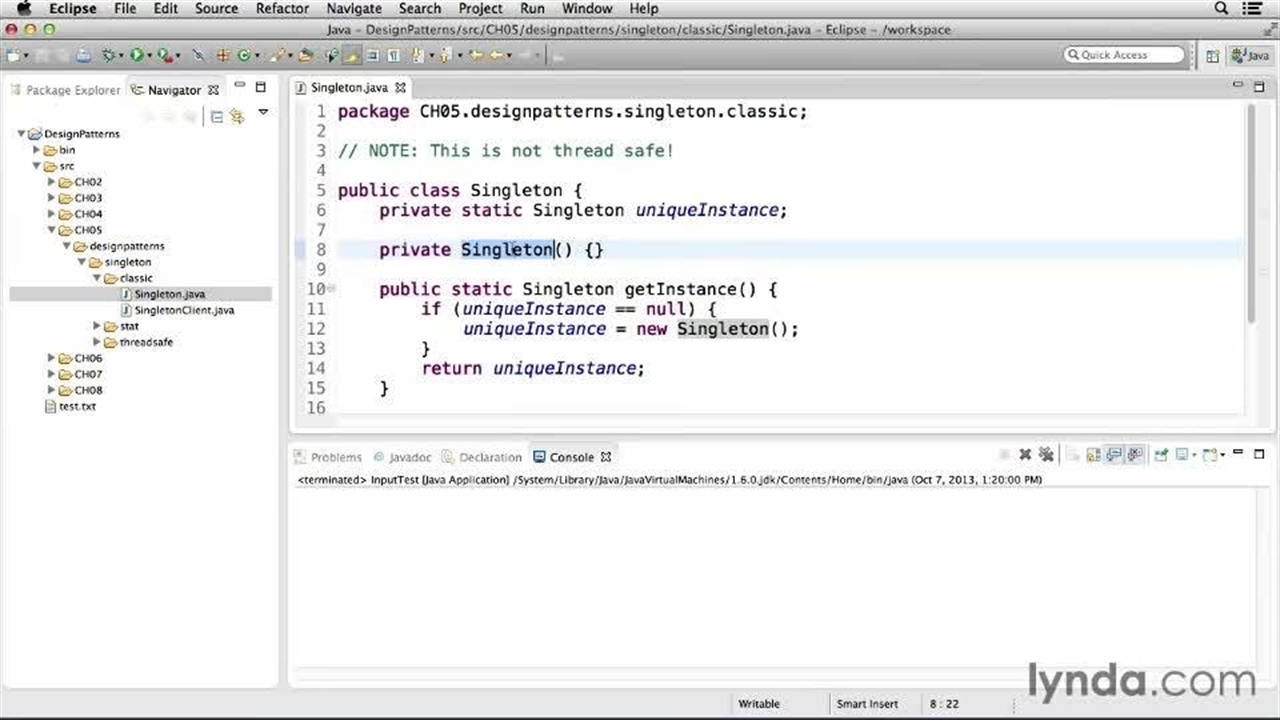The height and width of the screenshot is (720, 1280).
Task: Click Remove All Terminated Launches icon
Action: (x=1046, y=455)
